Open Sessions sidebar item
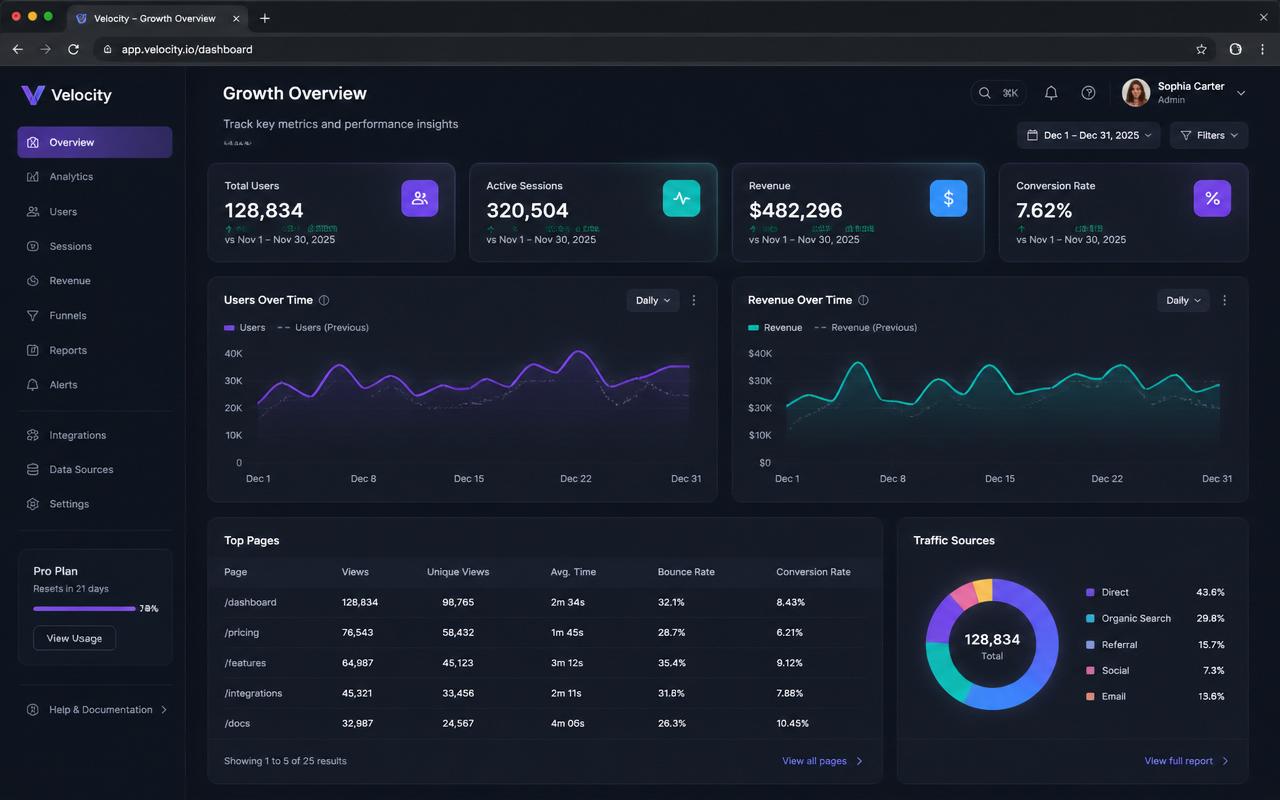This screenshot has width=1280, height=800. click(x=71, y=246)
